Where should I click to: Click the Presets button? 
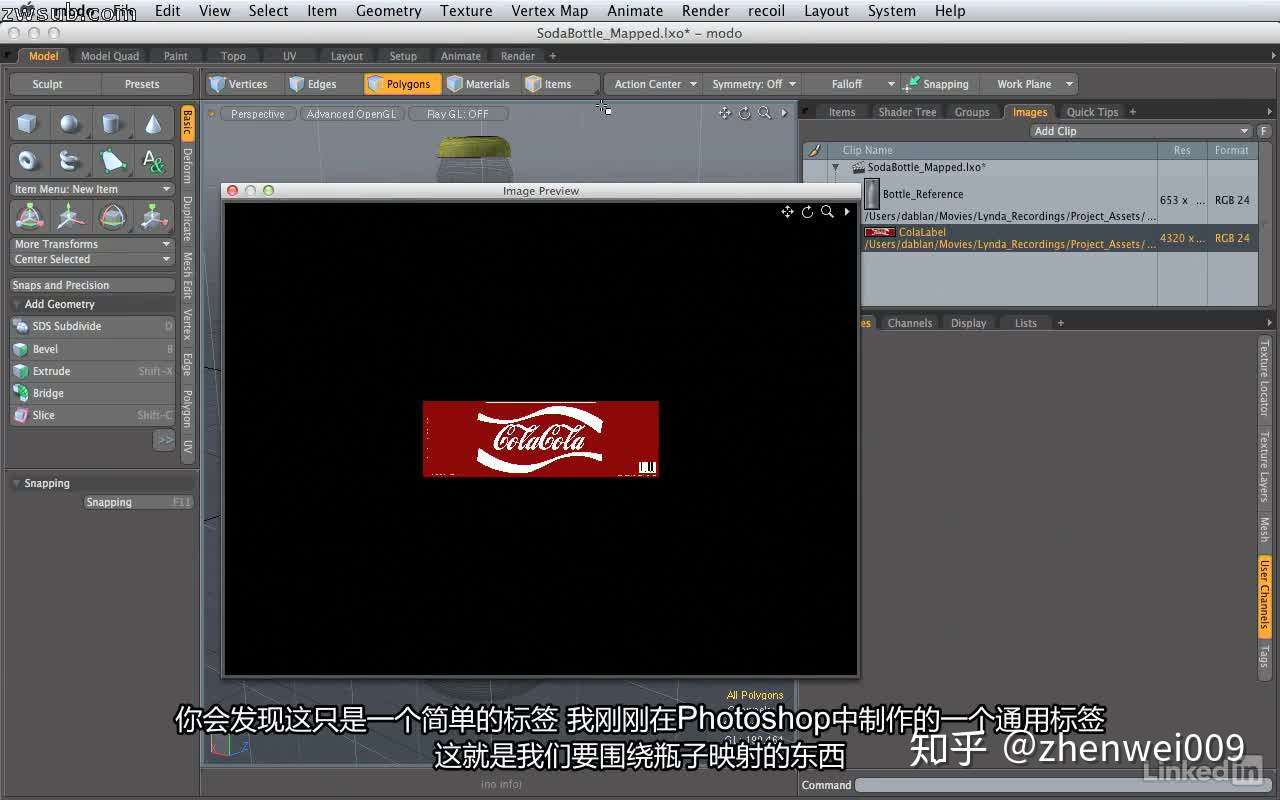pos(142,84)
